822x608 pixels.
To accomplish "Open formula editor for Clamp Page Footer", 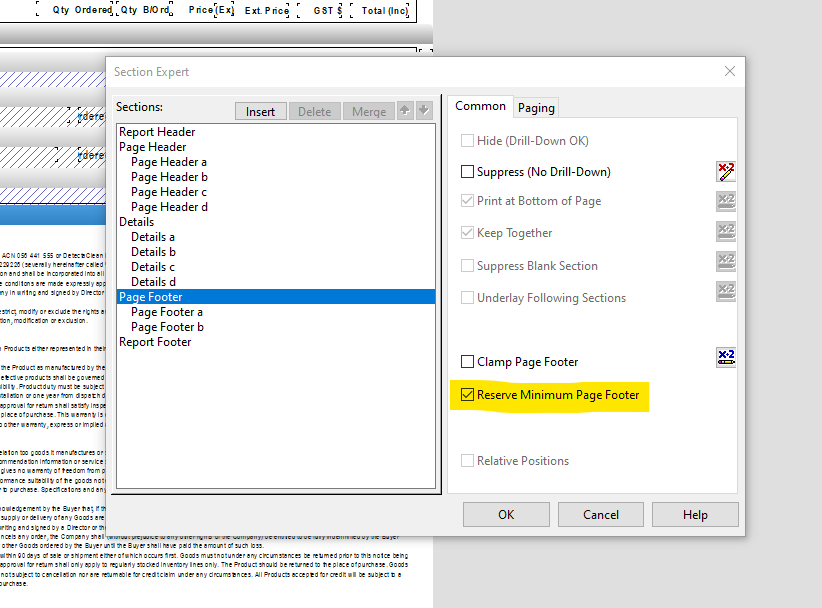I will point(726,358).
